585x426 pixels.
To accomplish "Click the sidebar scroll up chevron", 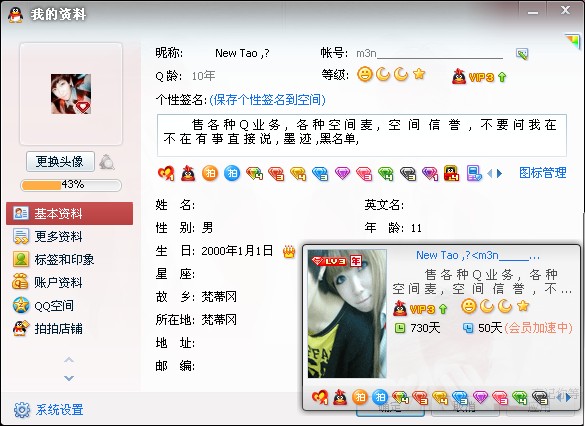I will (x=69, y=360).
